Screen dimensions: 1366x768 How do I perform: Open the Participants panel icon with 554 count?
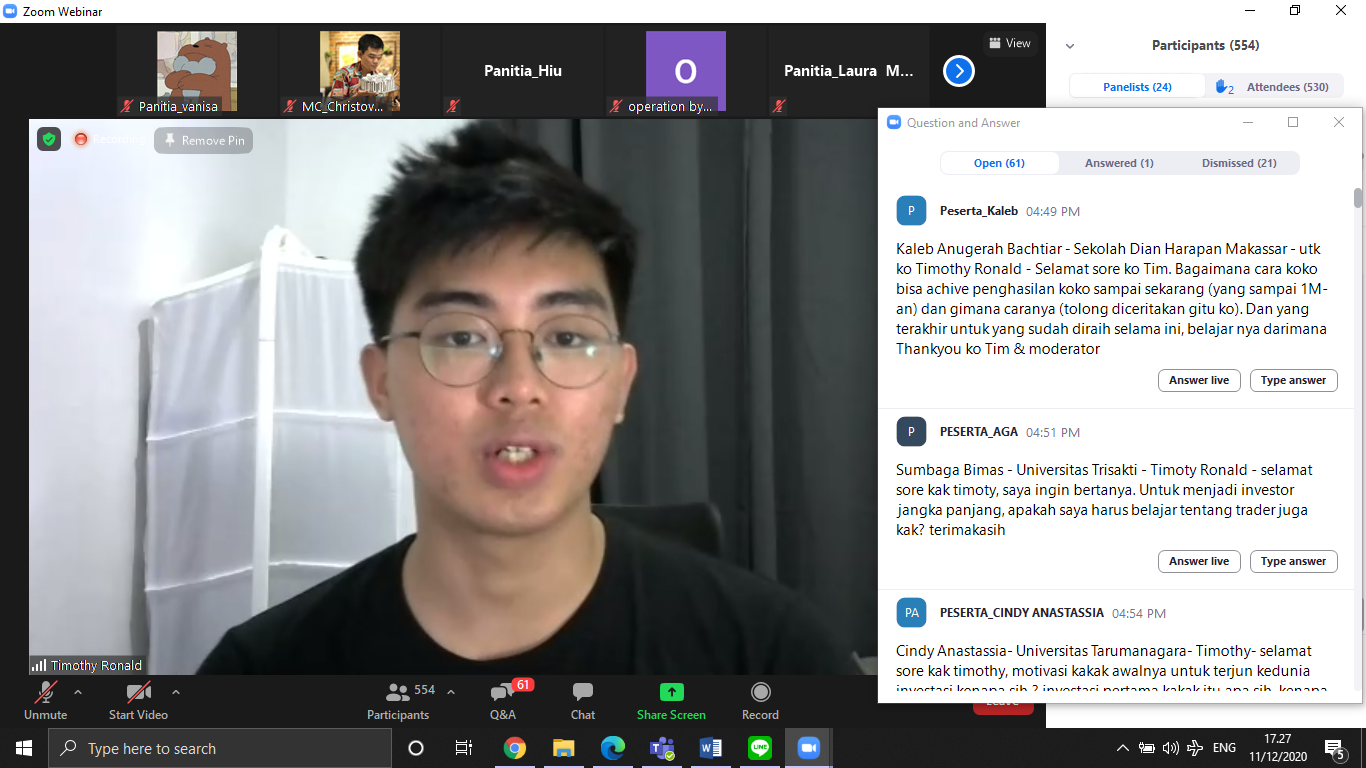(x=398, y=692)
